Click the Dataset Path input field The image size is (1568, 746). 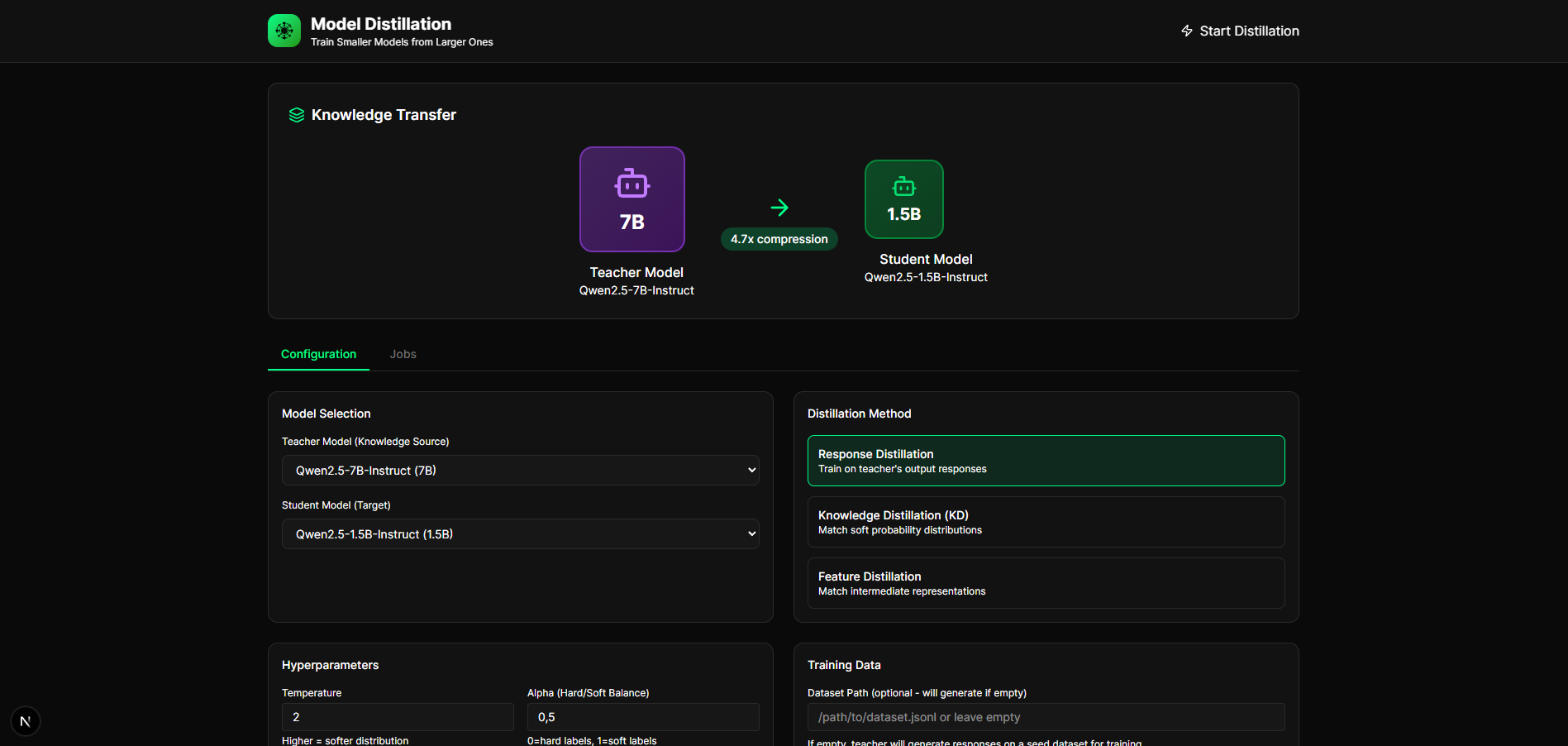(1046, 717)
